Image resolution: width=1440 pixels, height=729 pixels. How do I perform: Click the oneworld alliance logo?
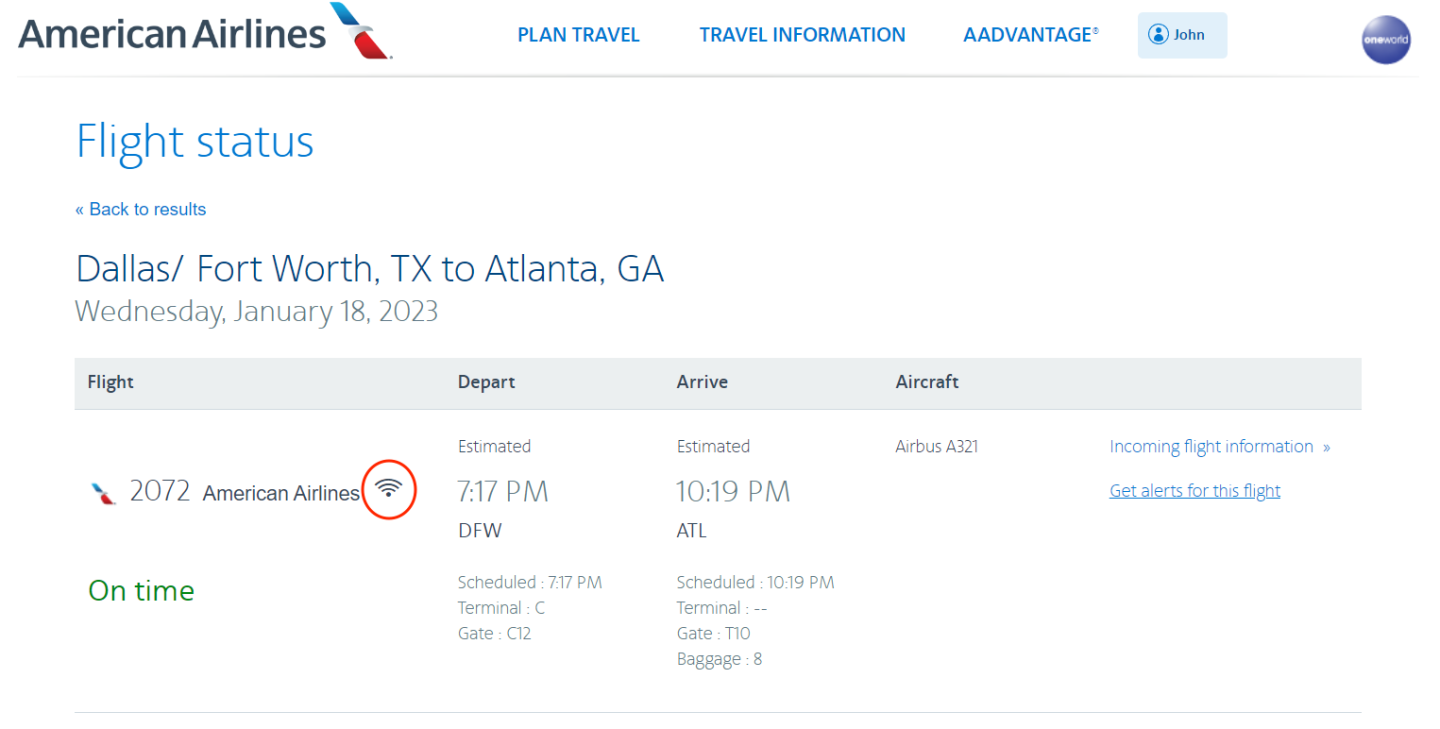(x=1386, y=39)
